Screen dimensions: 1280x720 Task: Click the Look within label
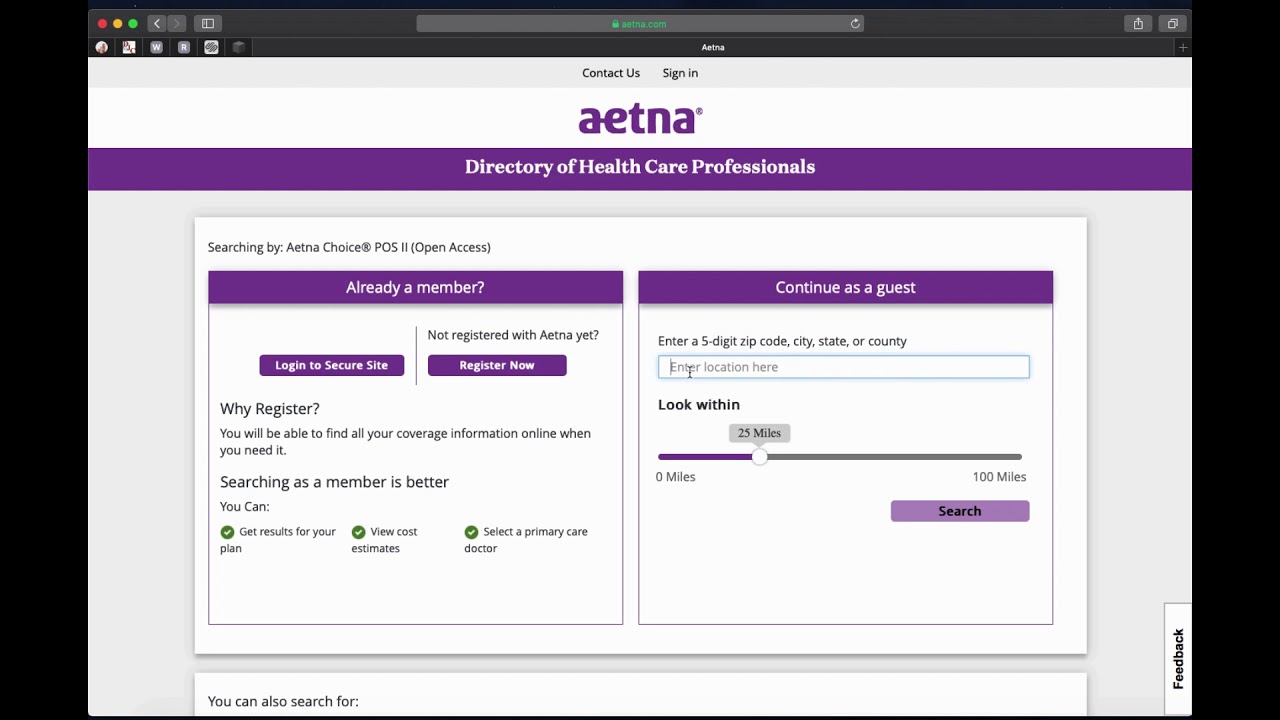pyautogui.click(x=699, y=405)
